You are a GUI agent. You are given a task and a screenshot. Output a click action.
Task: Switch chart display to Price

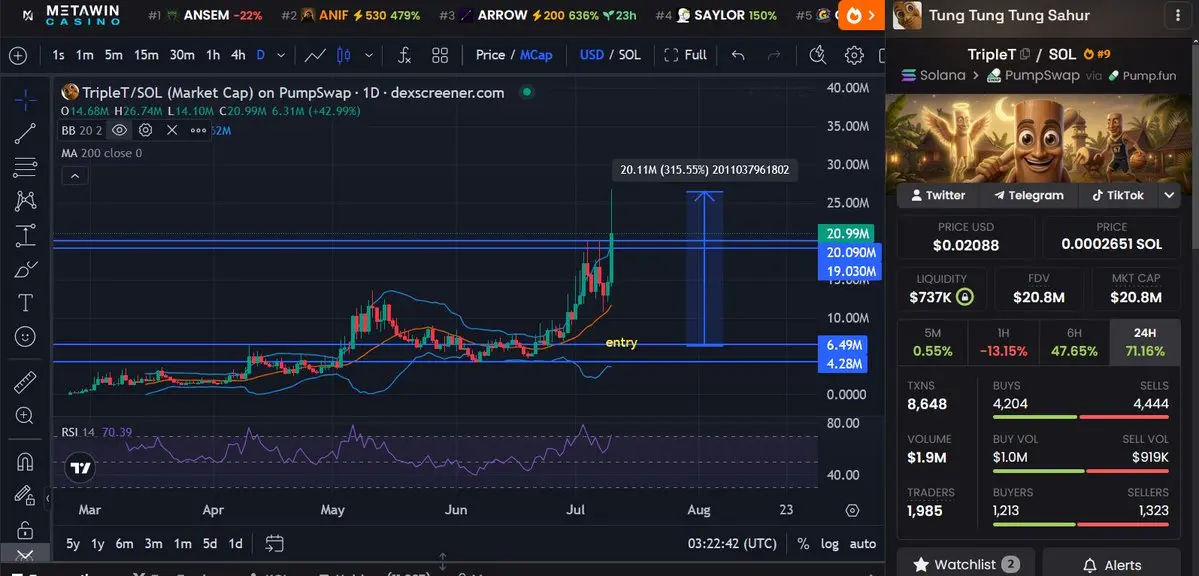click(490, 55)
